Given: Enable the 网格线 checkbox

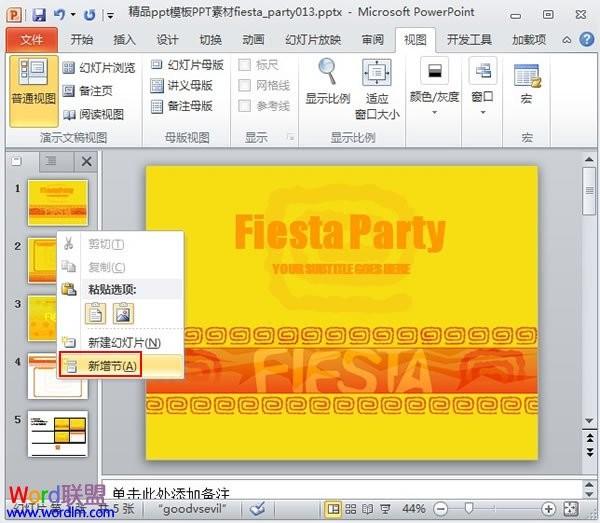Looking at the screenshot, I should (245, 85).
